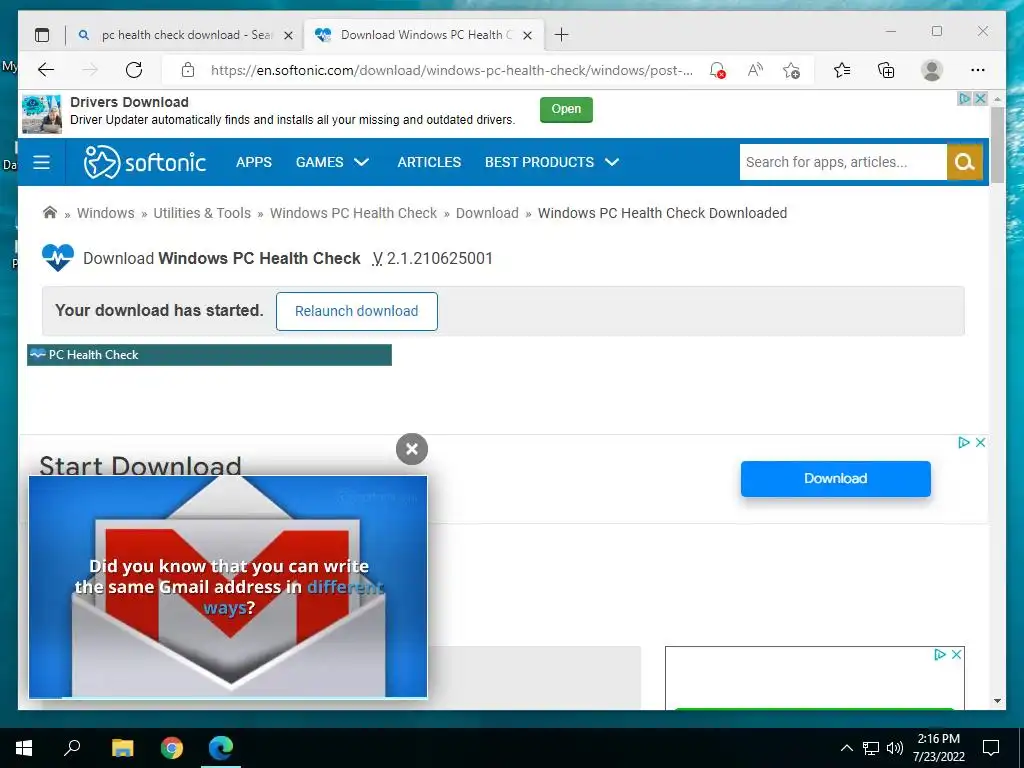Open Windows PC Health Check breadcrumb link
Screen dimensions: 1024x768
pos(353,213)
